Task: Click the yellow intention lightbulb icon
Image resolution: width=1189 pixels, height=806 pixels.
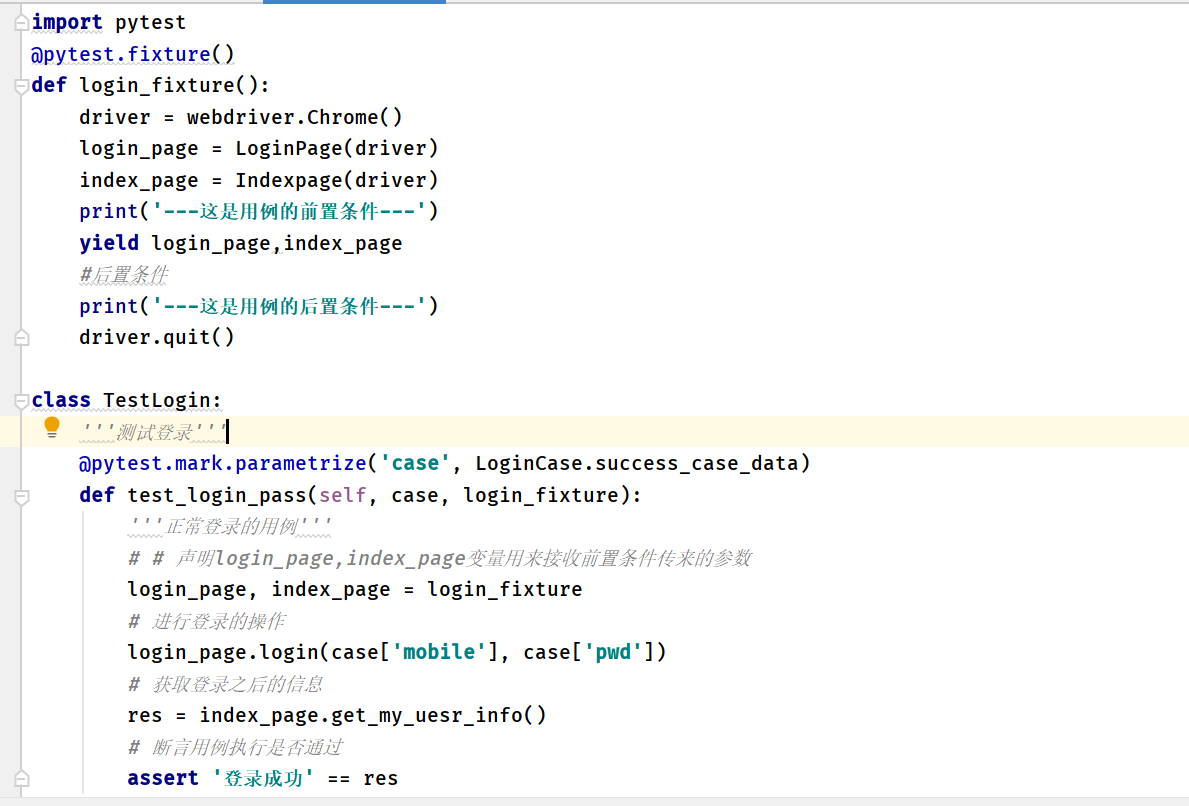Action: coord(51,427)
